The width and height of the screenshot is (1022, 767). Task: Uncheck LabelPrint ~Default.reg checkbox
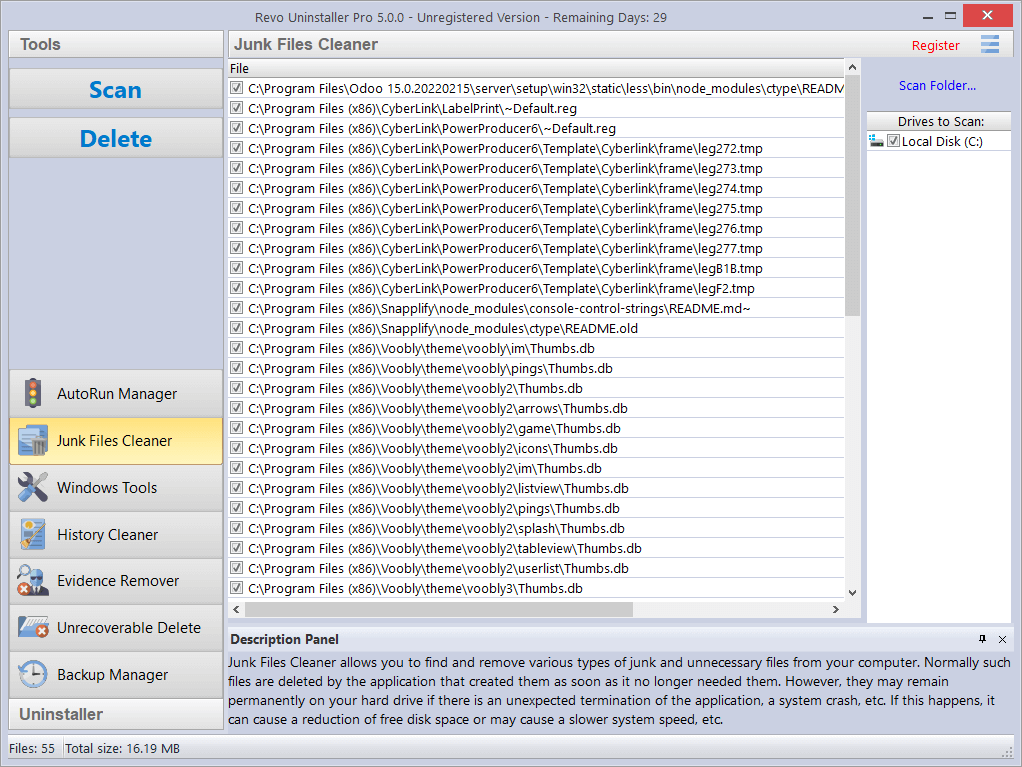pyautogui.click(x=237, y=108)
